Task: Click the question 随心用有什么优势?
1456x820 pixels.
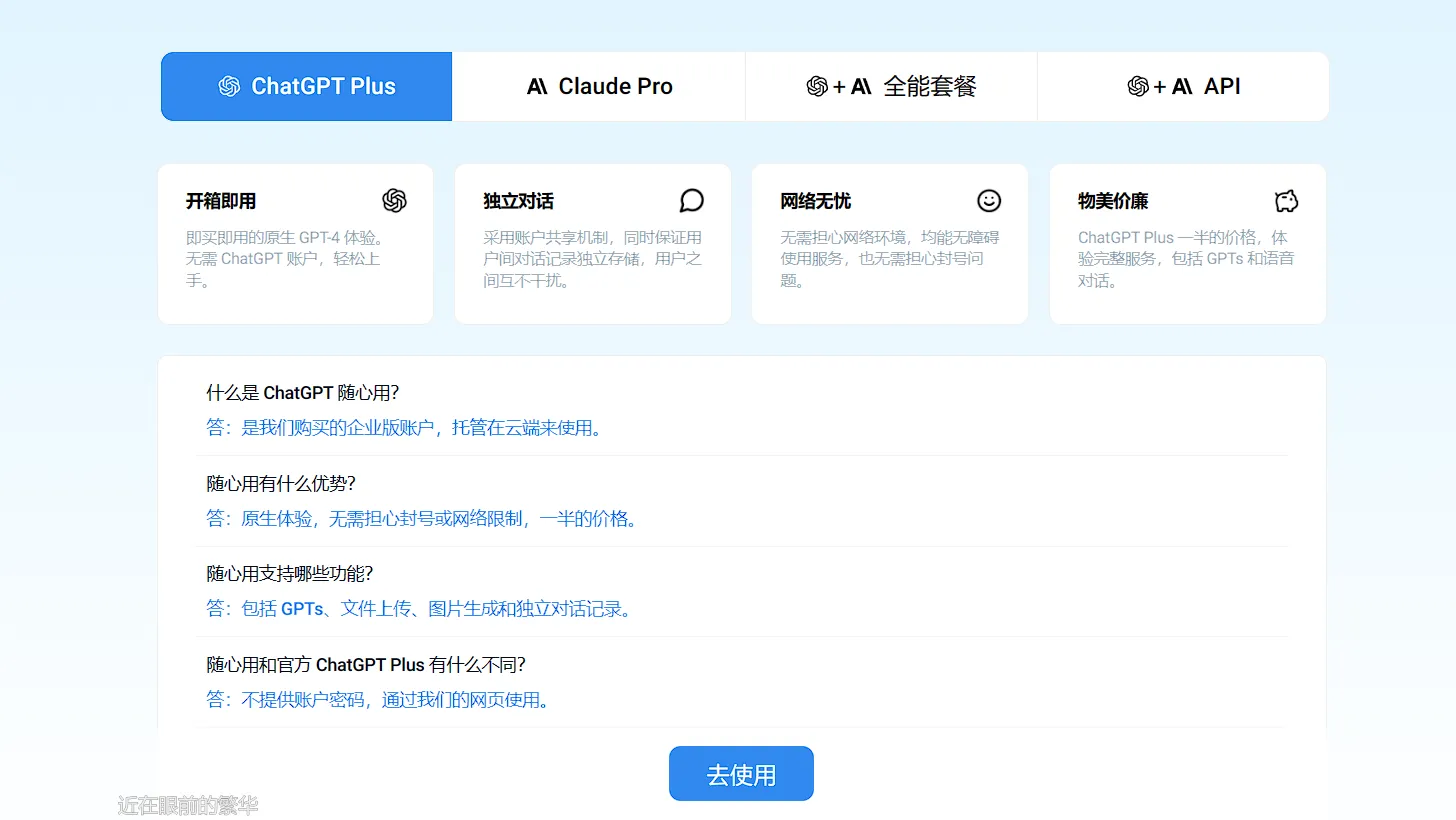Action: click(x=281, y=484)
